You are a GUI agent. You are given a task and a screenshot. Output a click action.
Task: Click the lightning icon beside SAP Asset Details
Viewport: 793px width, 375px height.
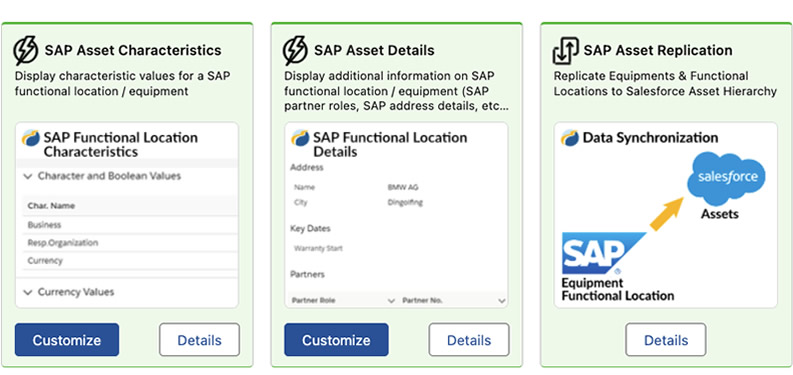295,51
